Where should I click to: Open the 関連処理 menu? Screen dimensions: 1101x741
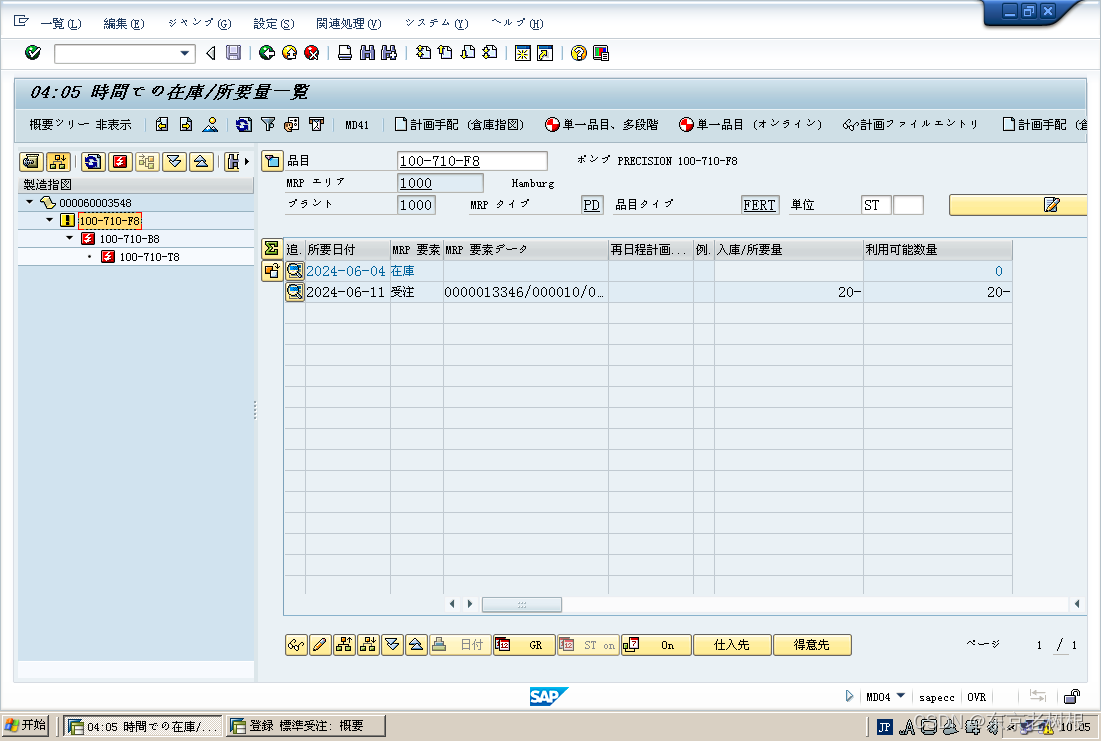(348, 23)
